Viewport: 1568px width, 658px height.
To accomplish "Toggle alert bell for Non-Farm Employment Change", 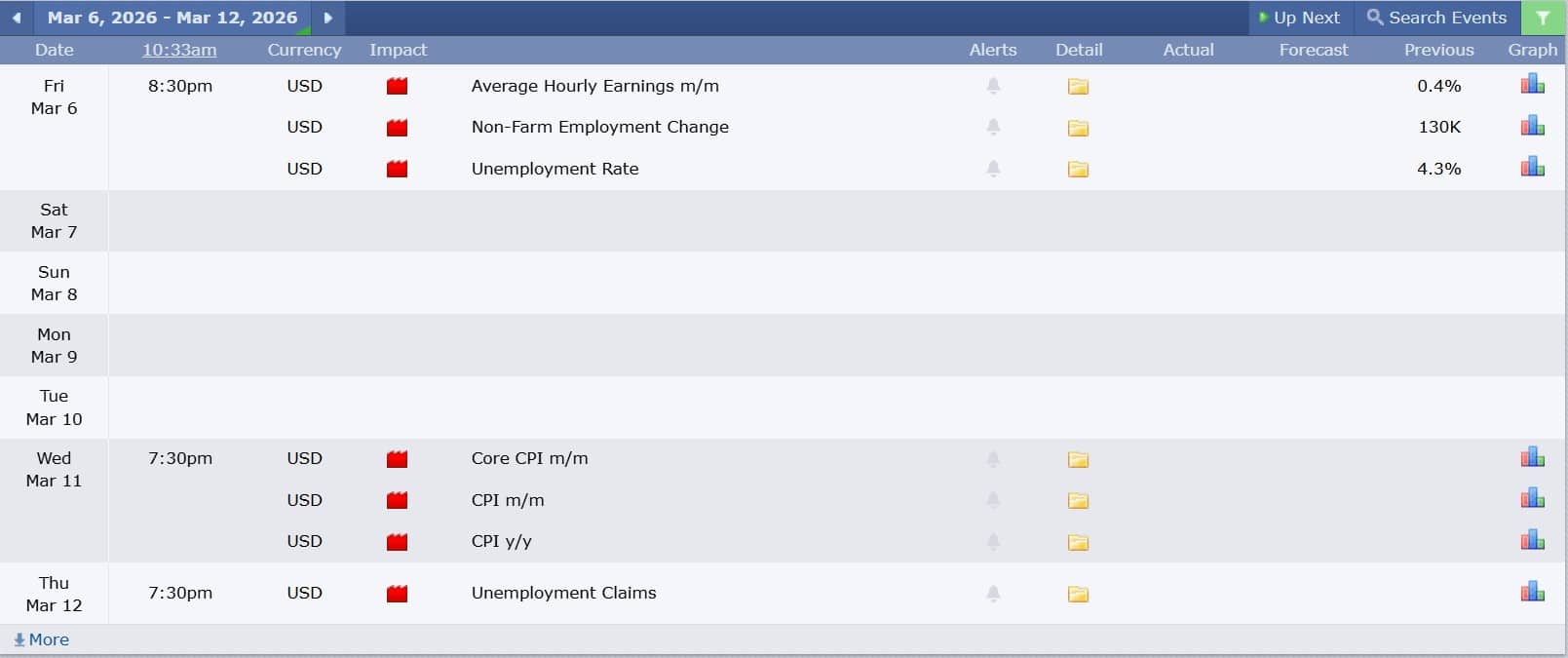I will pos(993,127).
